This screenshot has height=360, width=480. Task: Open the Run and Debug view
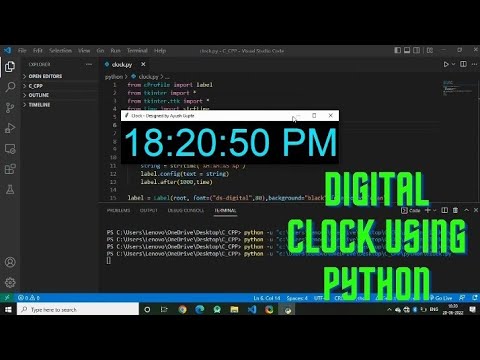pos(10,128)
